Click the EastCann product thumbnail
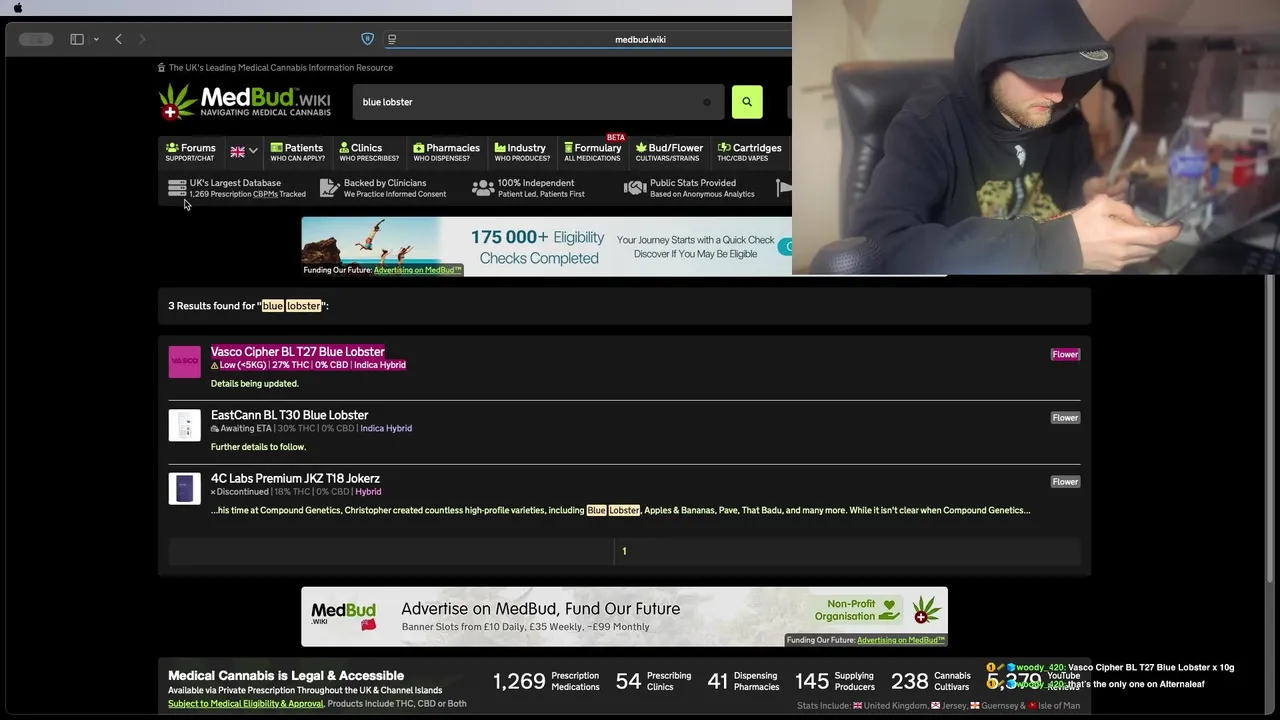 [x=184, y=425]
